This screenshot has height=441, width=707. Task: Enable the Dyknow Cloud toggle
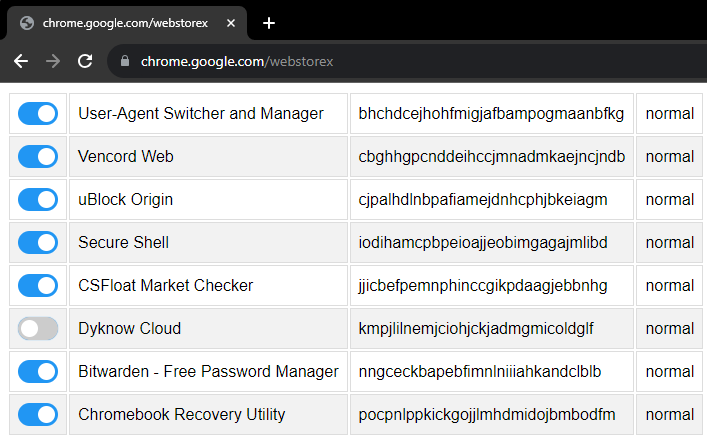click(x=38, y=328)
